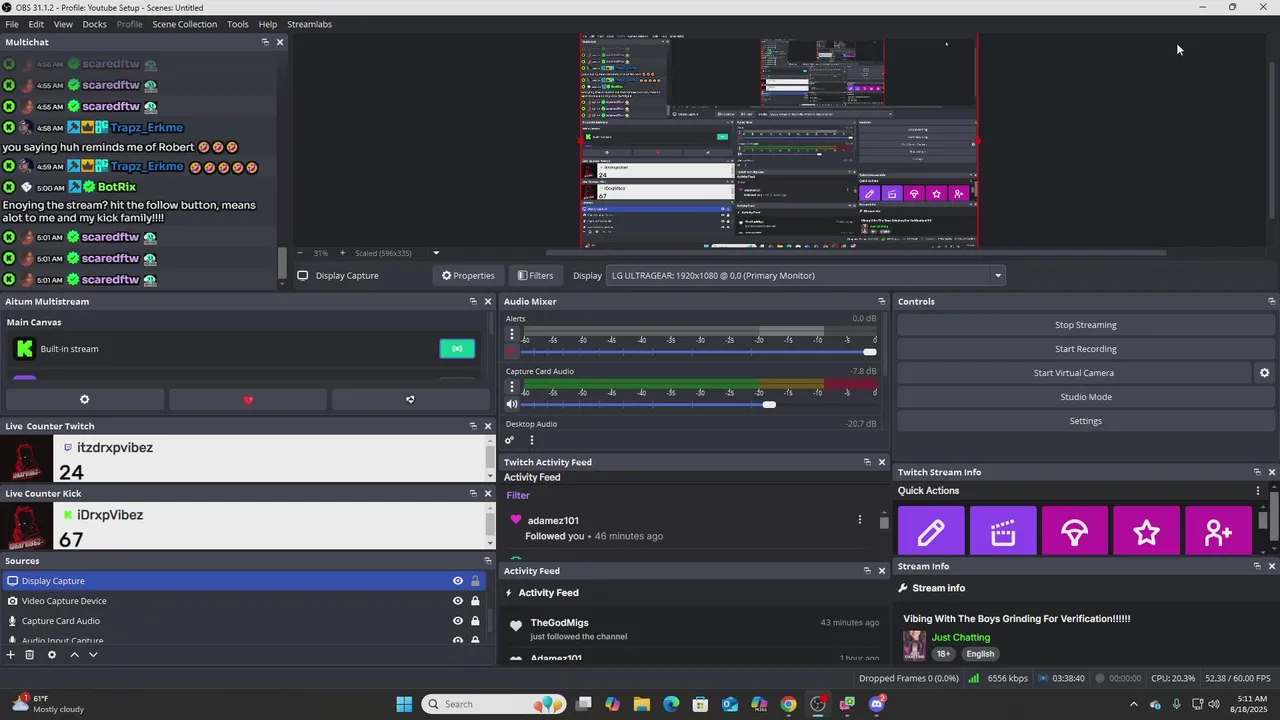Click the Stream info wrench icon
The image size is (1280, 720).
(903, 588)
